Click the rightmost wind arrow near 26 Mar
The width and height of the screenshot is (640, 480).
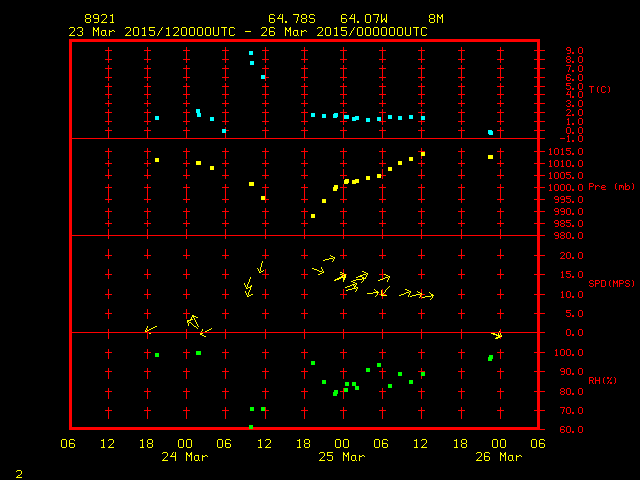[x=497, y=334]
